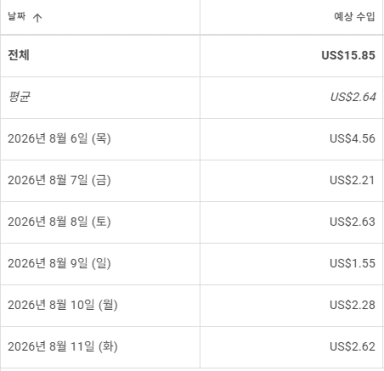
Task: Select the 2026년 8월 7일 (금) date
Action: [59, 180]
